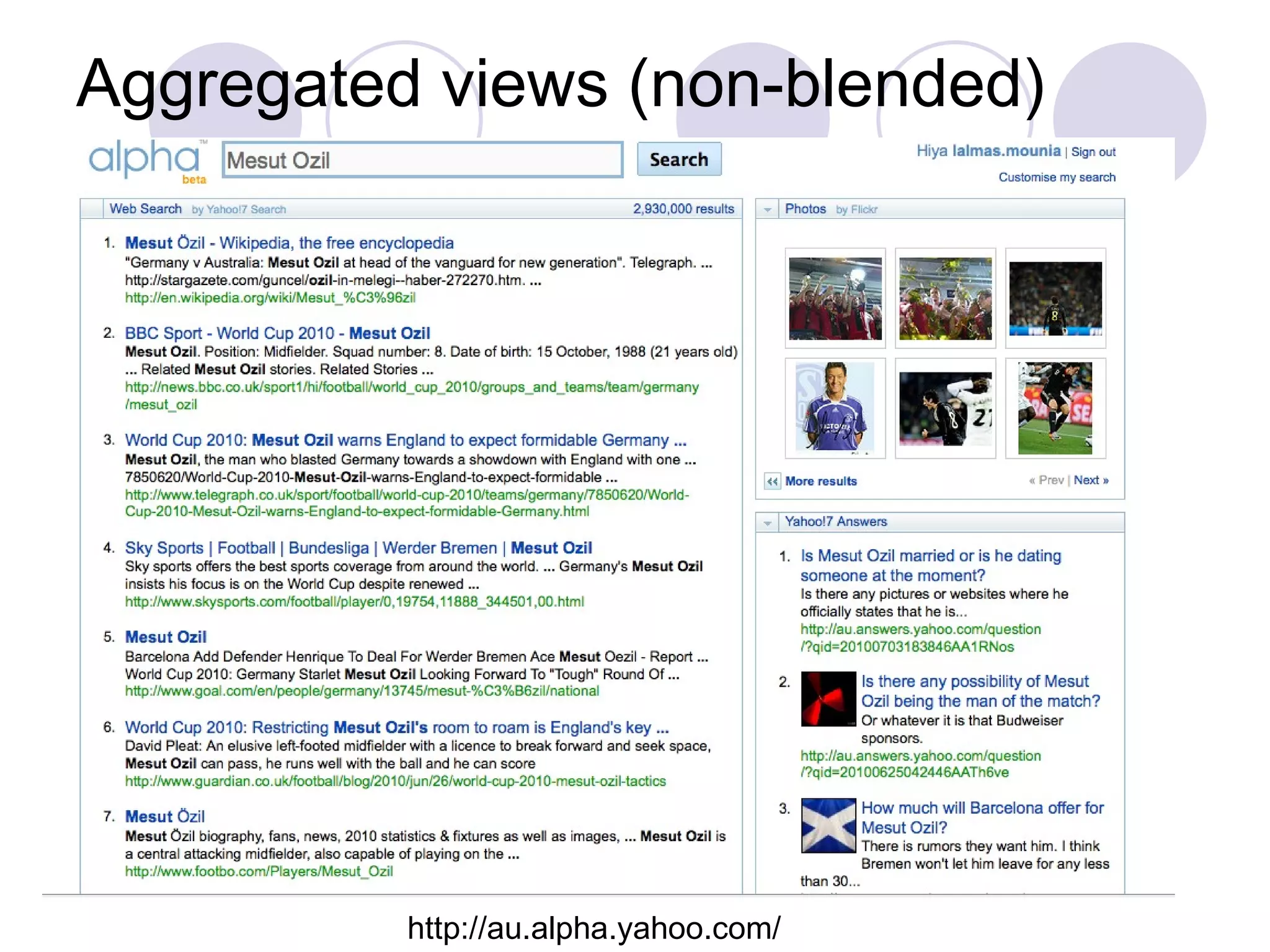Open second Flickr photo with confetti celebration
Viewport: 1270px width, 952px height.
coord(945,298)
